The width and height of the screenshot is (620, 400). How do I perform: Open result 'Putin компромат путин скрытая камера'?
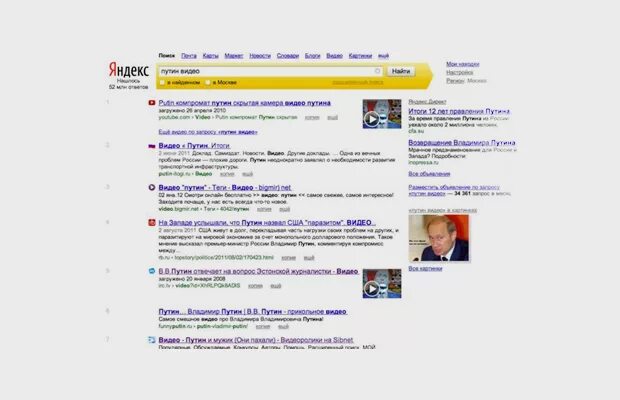244,103
